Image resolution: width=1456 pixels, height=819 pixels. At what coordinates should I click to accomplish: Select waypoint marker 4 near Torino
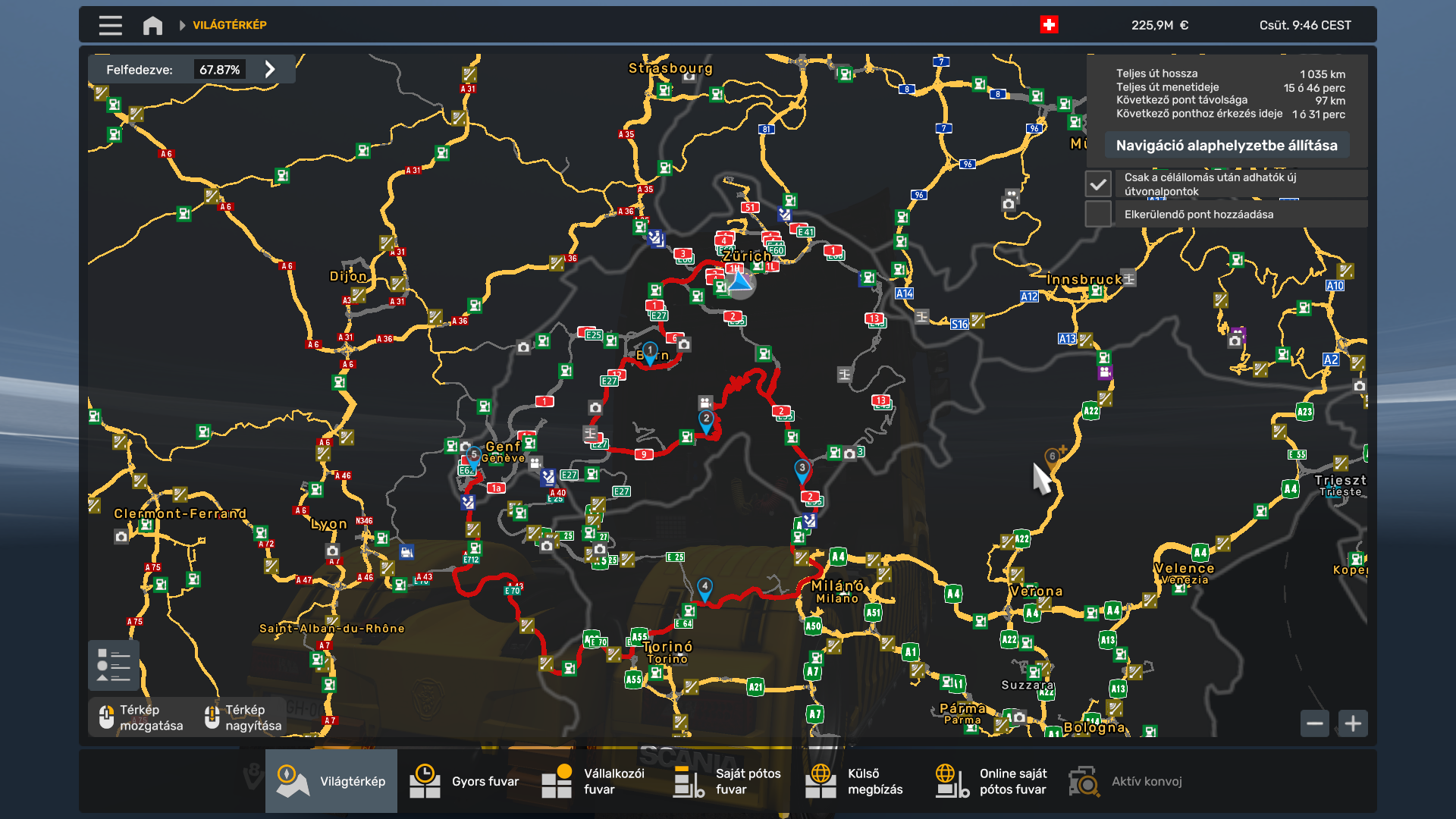[x=704, y=589]
